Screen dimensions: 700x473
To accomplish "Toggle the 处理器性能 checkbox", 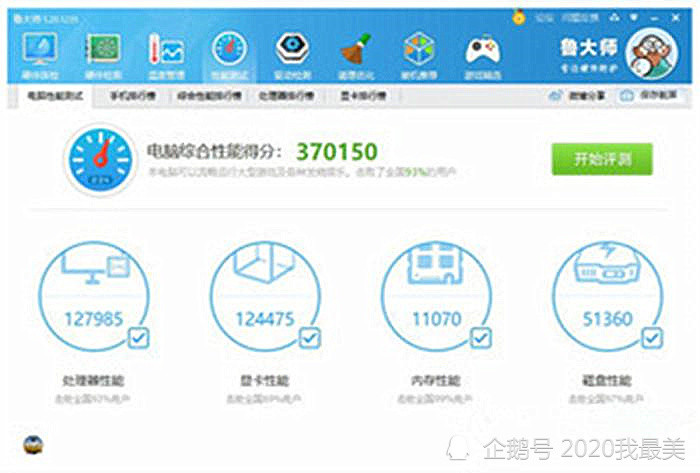I will [138, 338].
